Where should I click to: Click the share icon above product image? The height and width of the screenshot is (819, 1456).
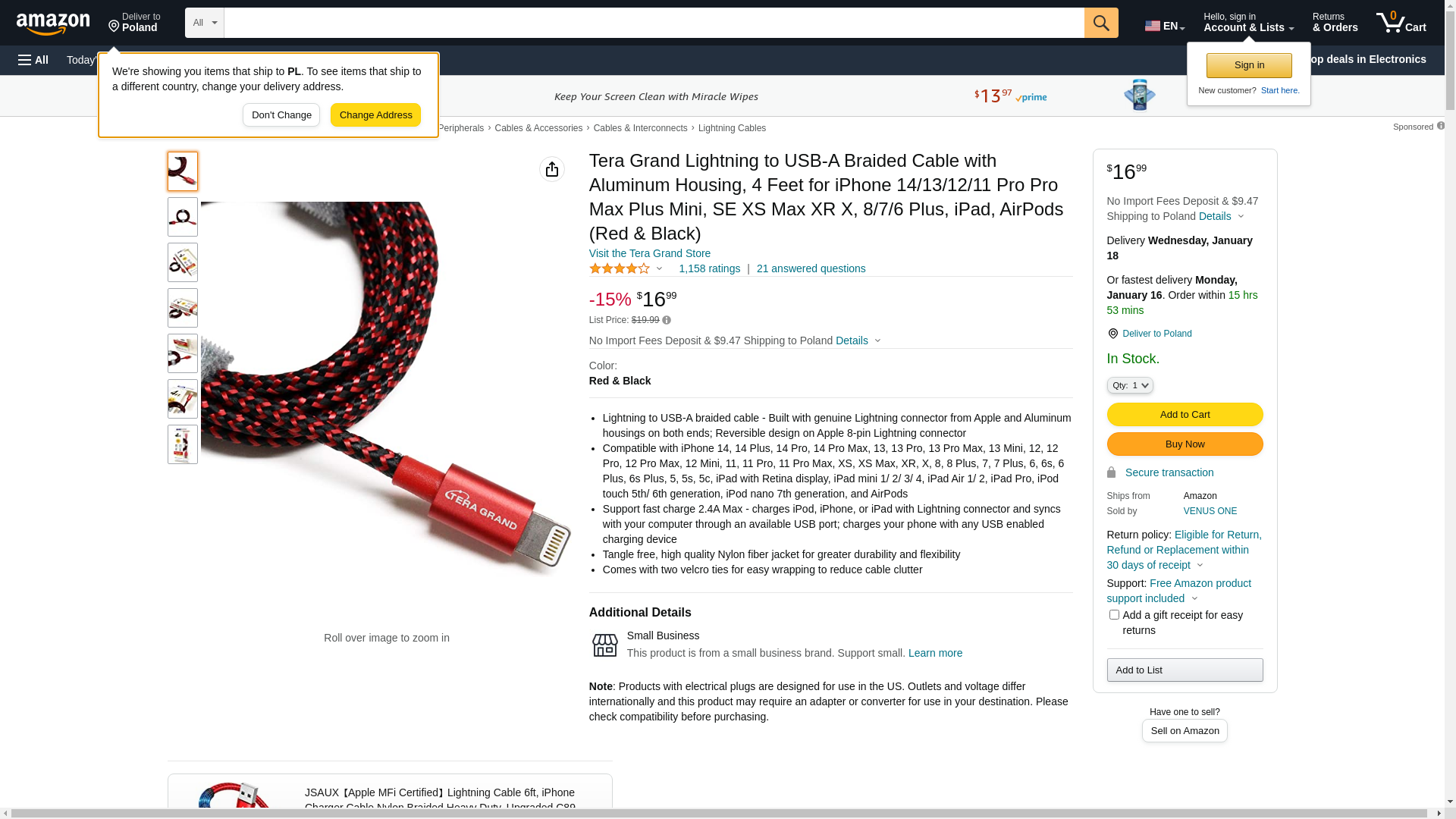[552, 169]
